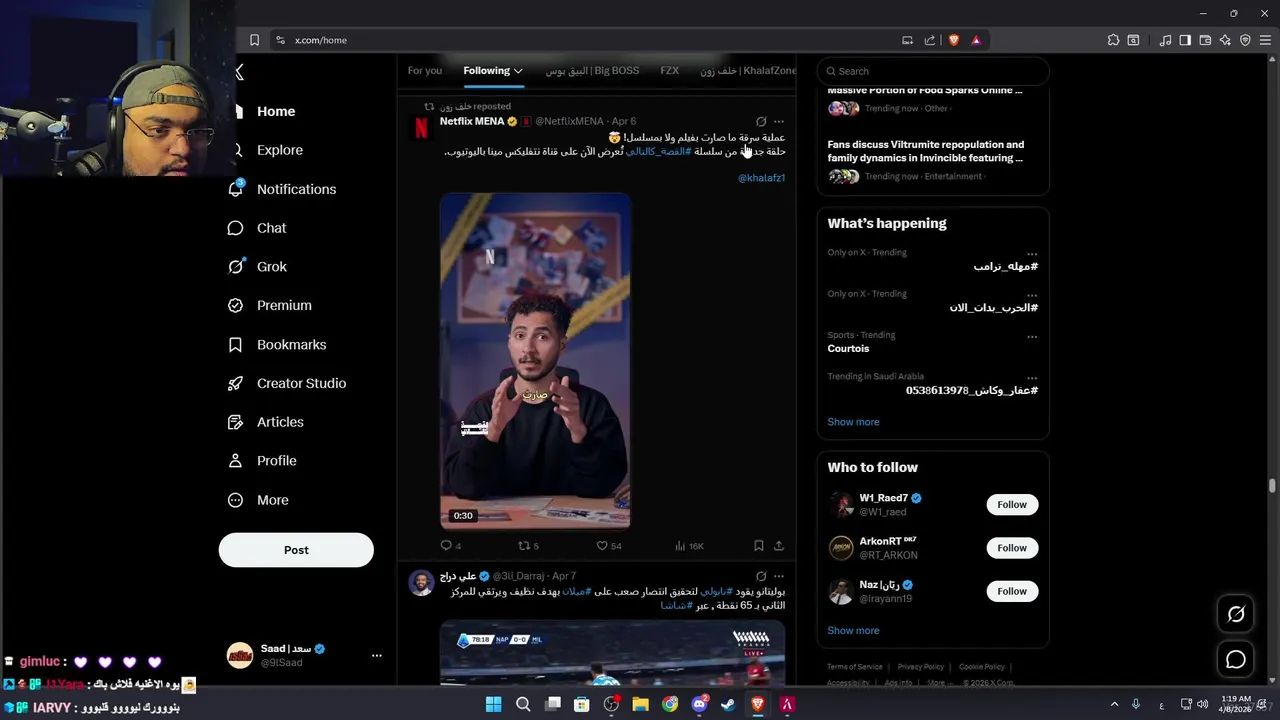Open the Netflix MENA profile avatar
The height and width of the screenshot is (720, 1280).
pyautogui.click(x=421, y=128)
